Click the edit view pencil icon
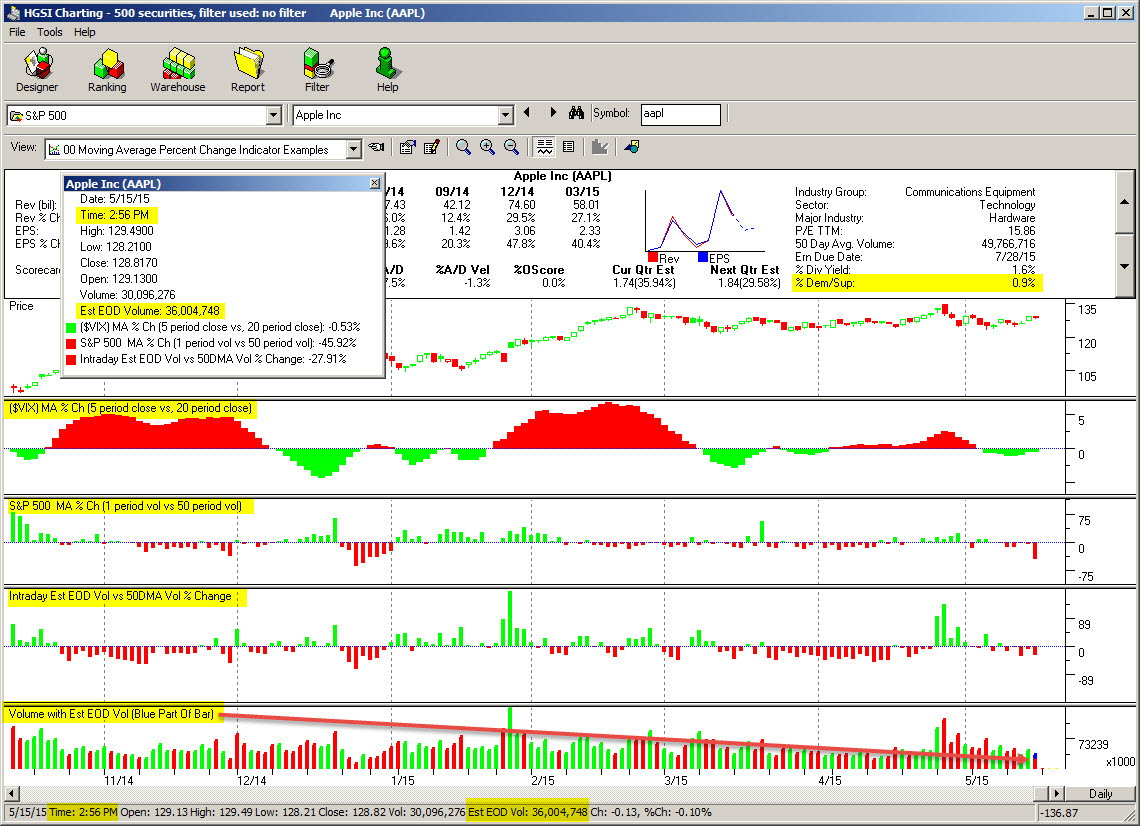Screen dimensions: 1140x826 (431, 148)
